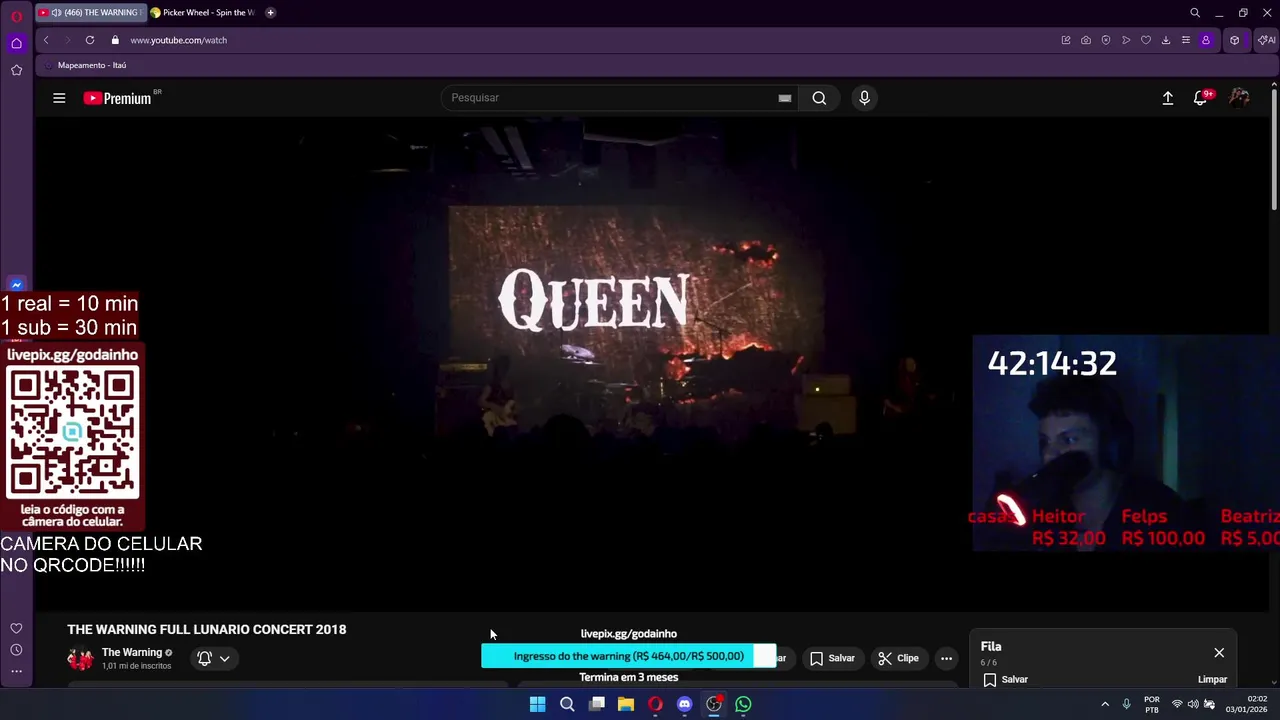Open the YouTube upload create icon

(1168, 98)
